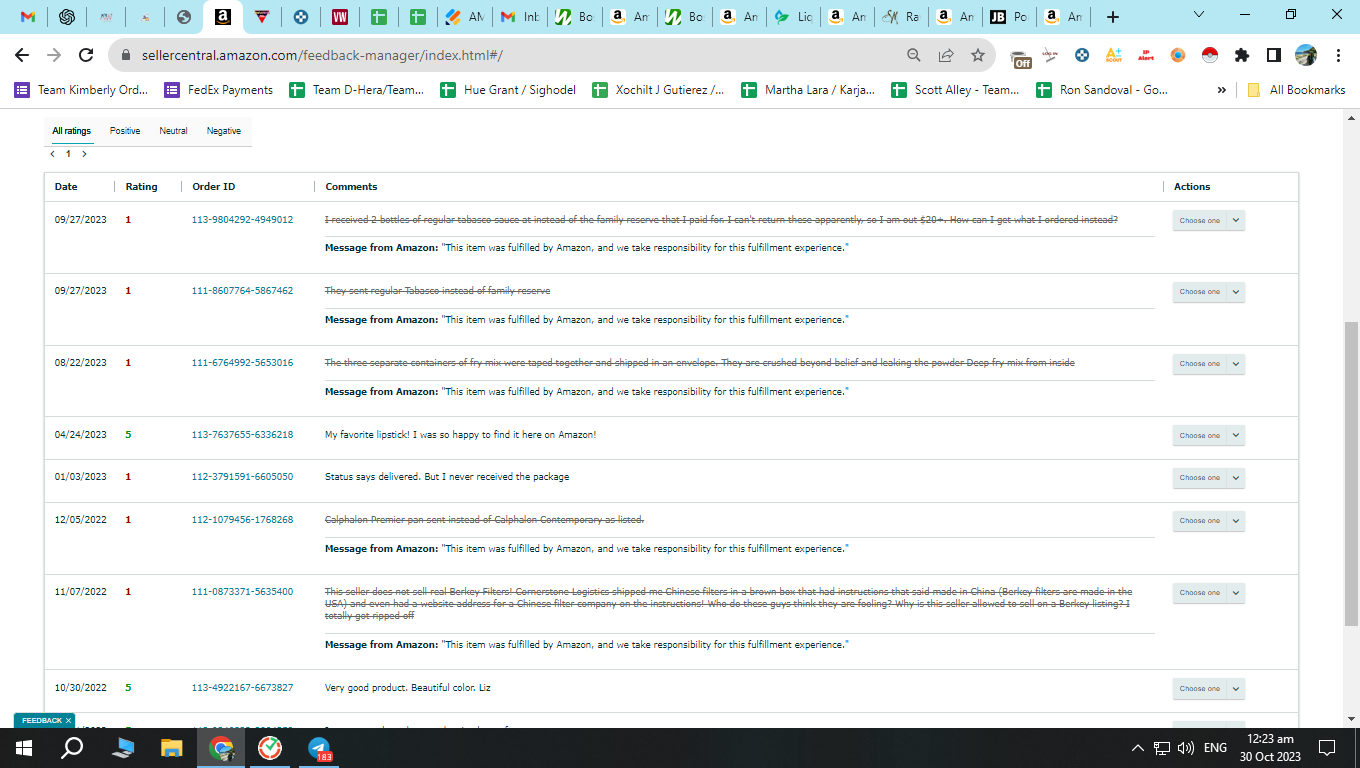Switch to the JB 'Po' browser tab

coord(1007,17)
